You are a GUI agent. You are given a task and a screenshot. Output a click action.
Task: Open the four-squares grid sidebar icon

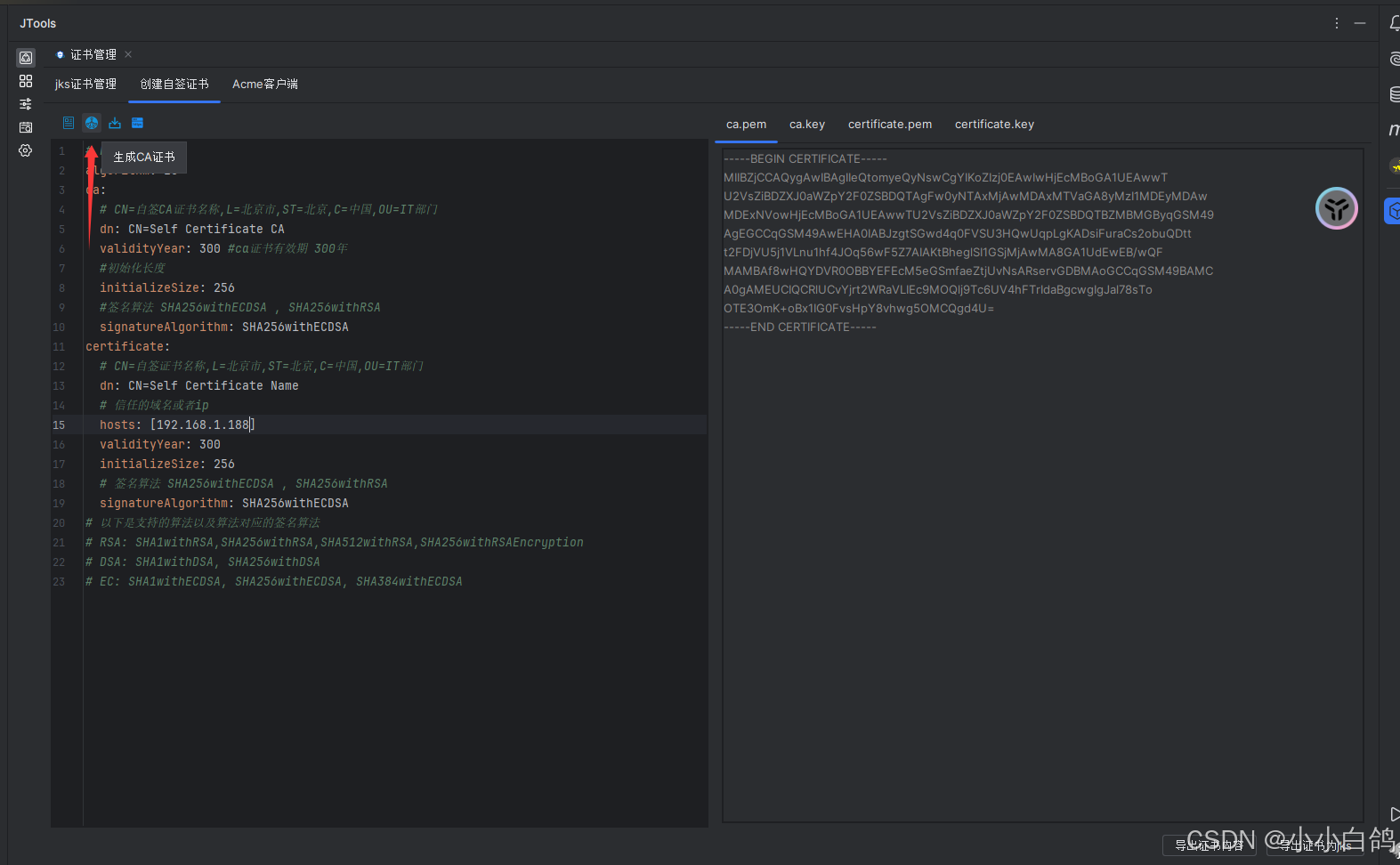click(x=26, y=81)
